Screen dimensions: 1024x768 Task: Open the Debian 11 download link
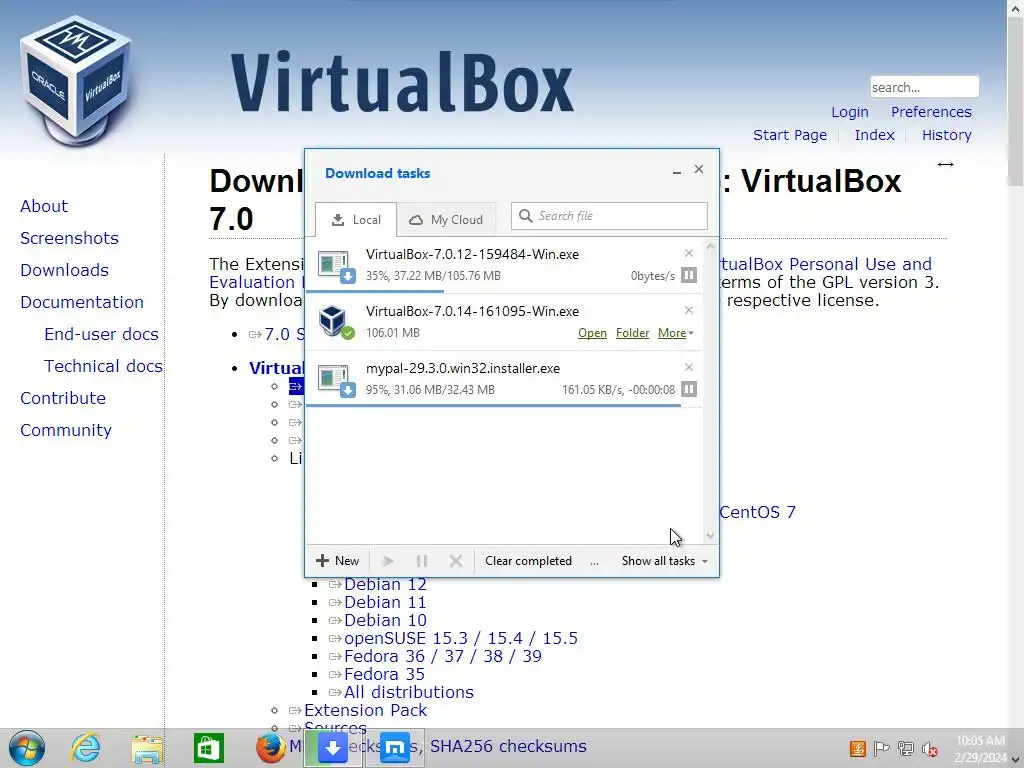(x=385, y=602)
